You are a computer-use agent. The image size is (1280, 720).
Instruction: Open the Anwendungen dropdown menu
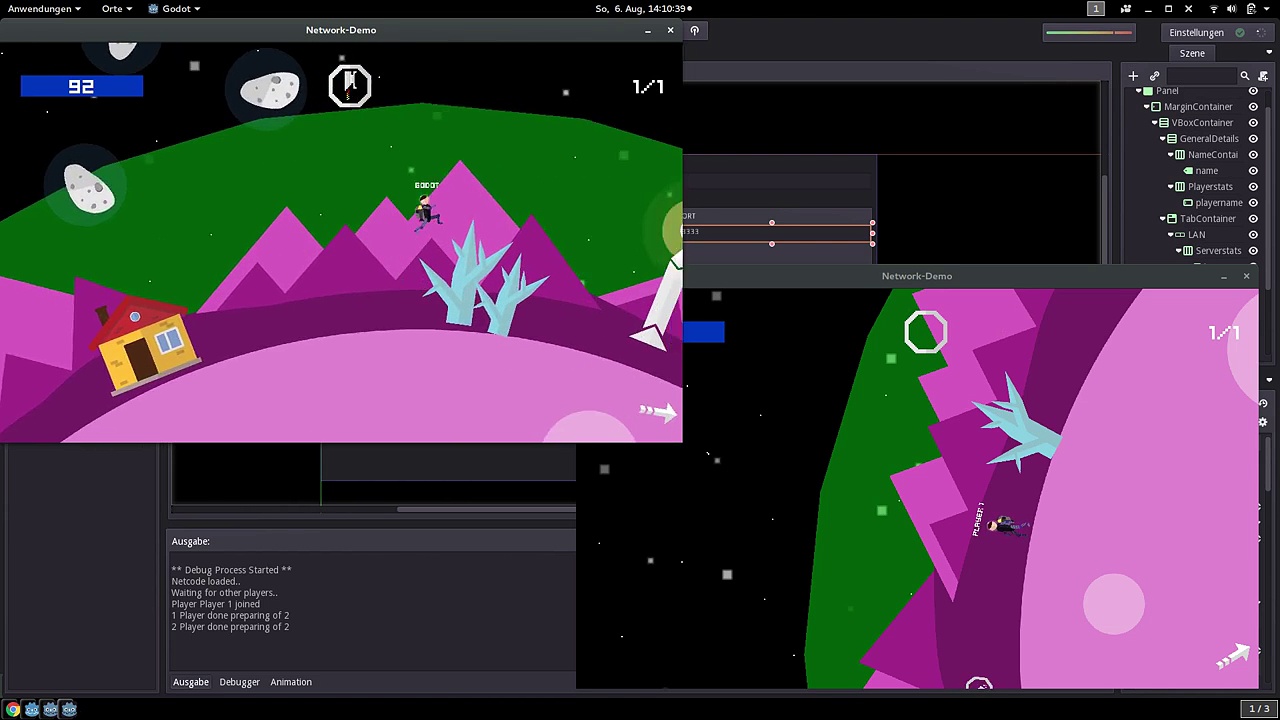[45, 9]
